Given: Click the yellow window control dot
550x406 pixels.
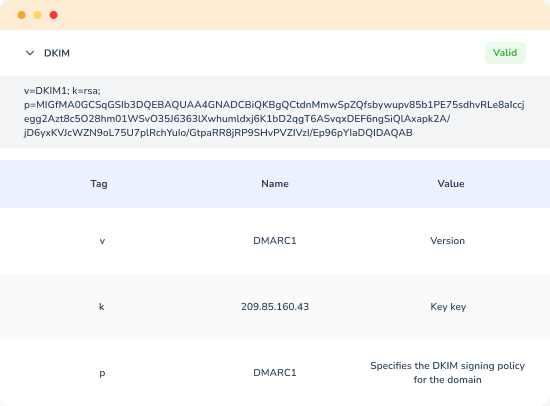Looking at the screenshot, I should point(38,15).
